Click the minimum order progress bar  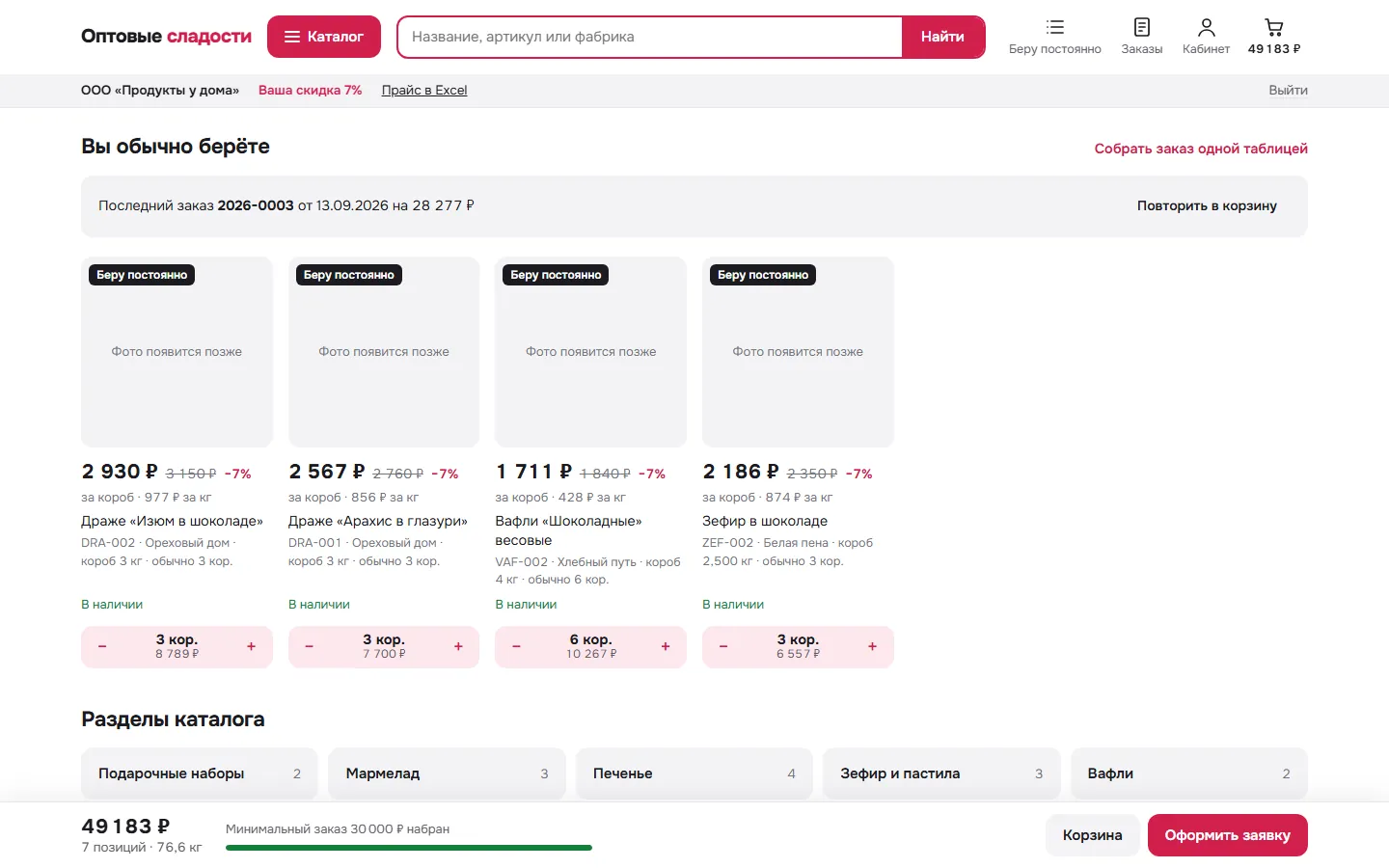(409, 848)
